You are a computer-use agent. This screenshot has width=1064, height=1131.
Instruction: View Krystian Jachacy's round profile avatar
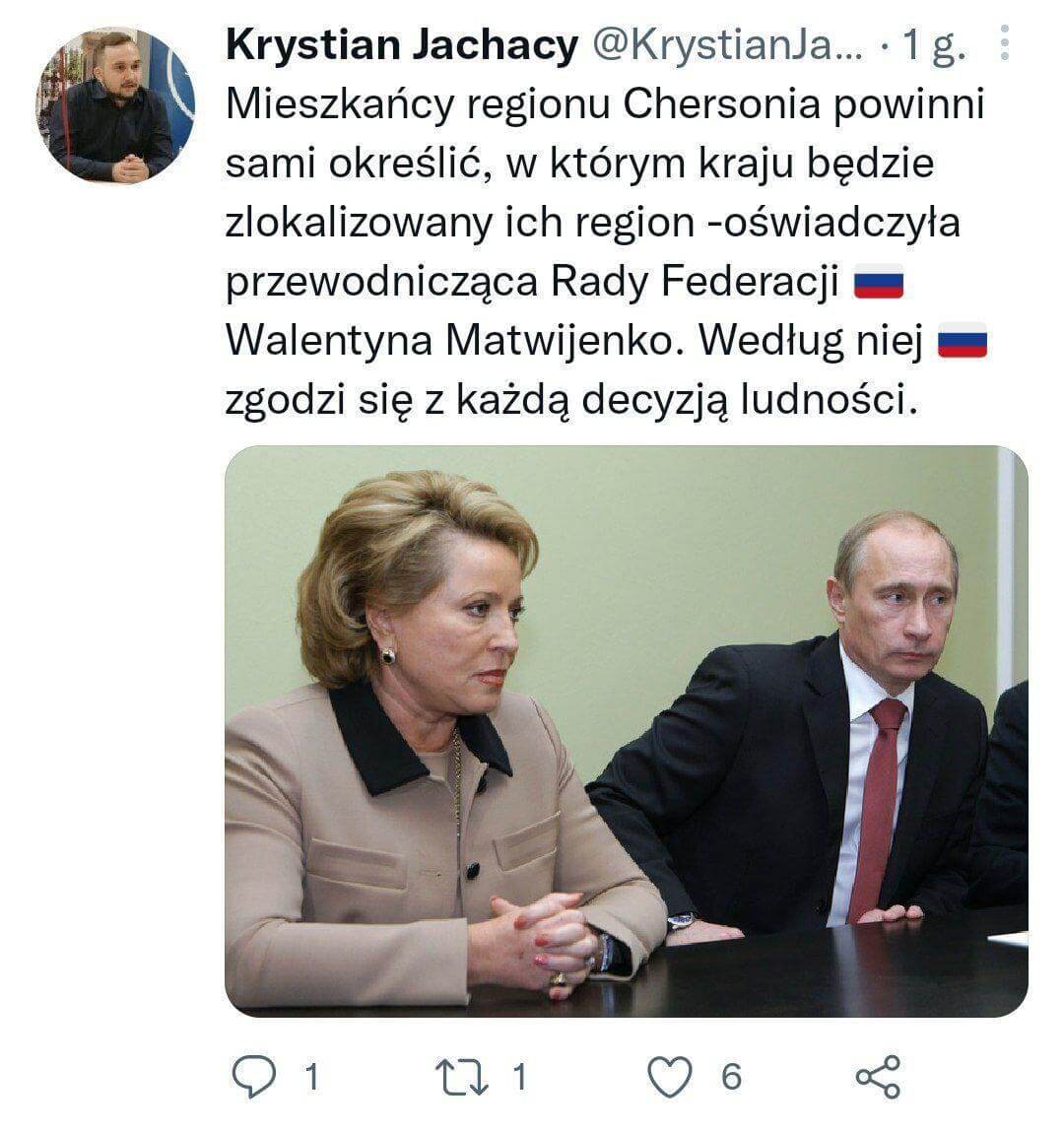tap(115, 105)
